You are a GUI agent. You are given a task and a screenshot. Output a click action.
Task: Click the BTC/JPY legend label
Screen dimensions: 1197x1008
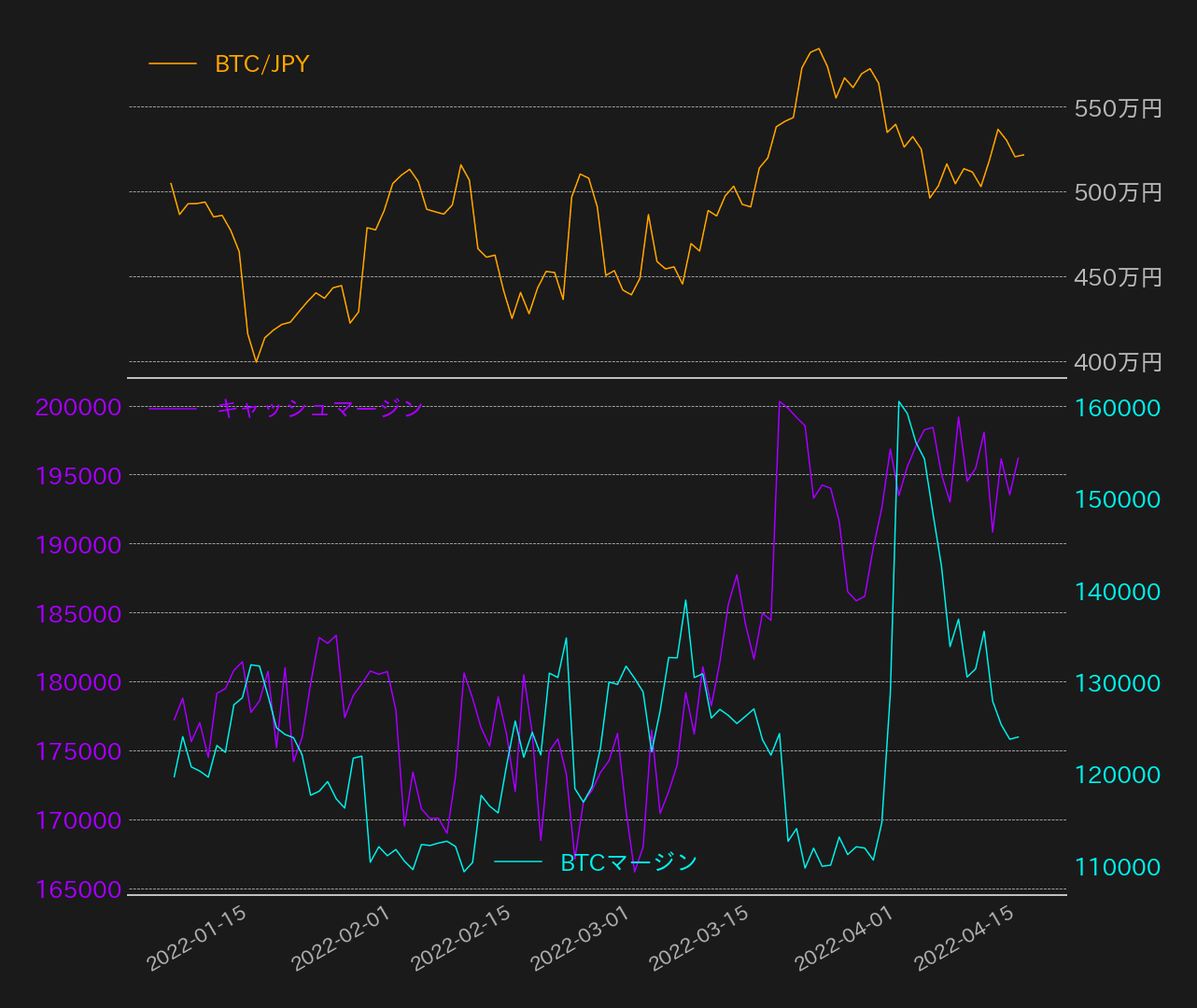point(261,64)
